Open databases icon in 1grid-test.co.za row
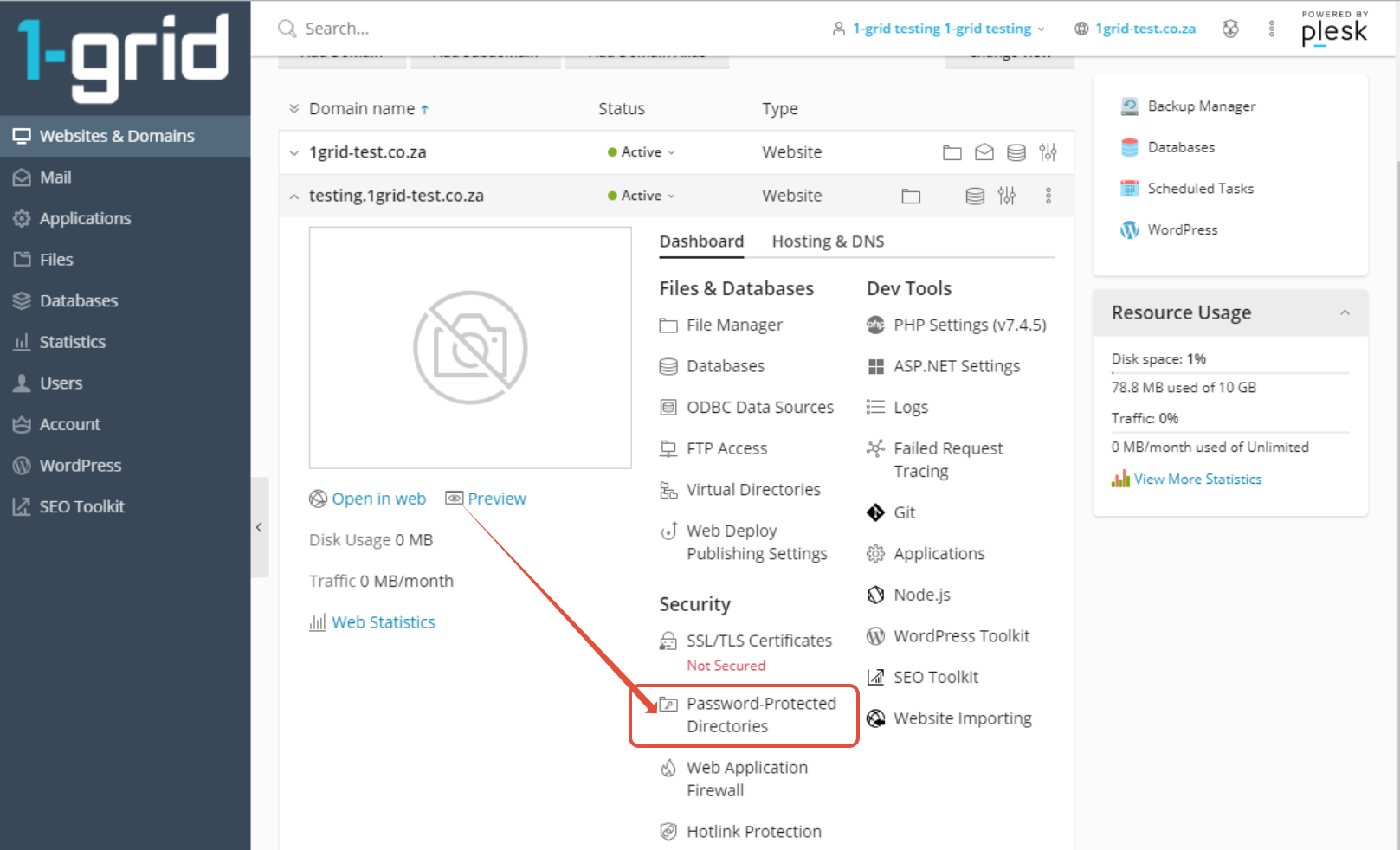The image size is (1400, 850). pos(1016,153)
